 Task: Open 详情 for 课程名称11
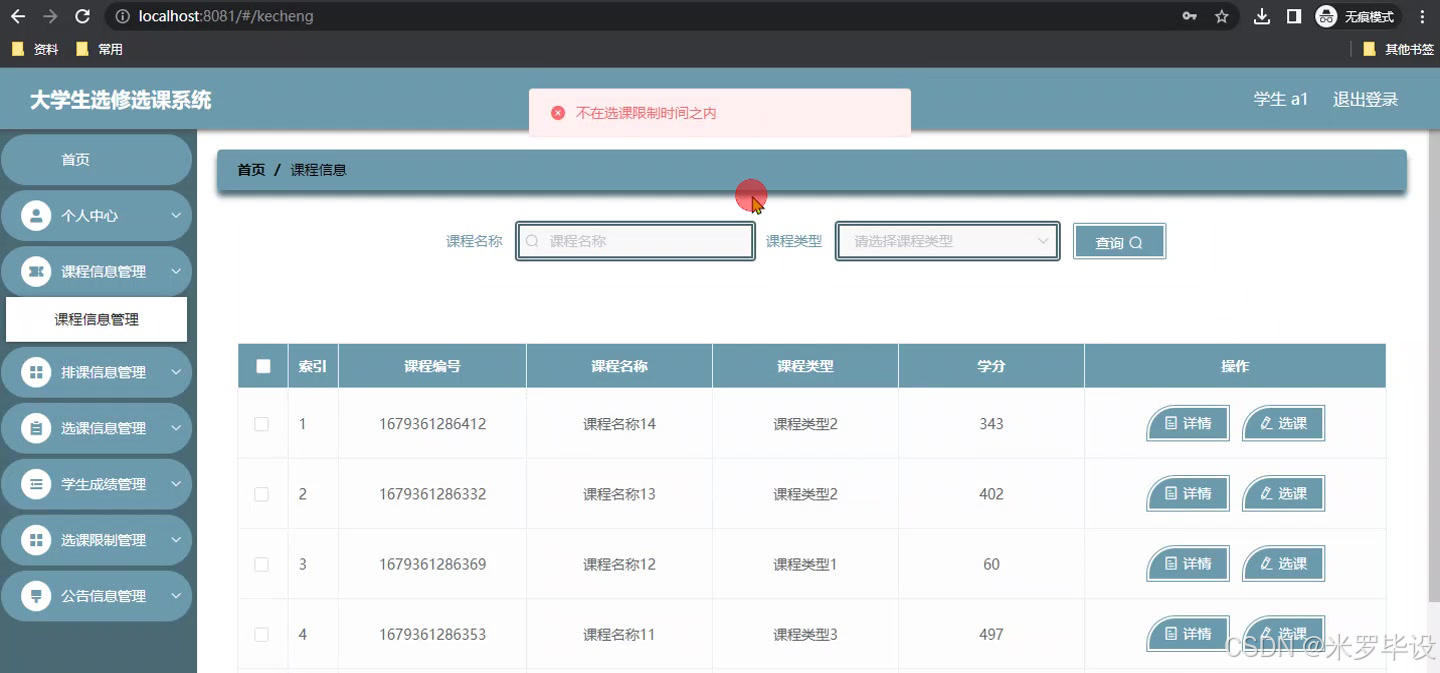click(x=1188, y=634)
